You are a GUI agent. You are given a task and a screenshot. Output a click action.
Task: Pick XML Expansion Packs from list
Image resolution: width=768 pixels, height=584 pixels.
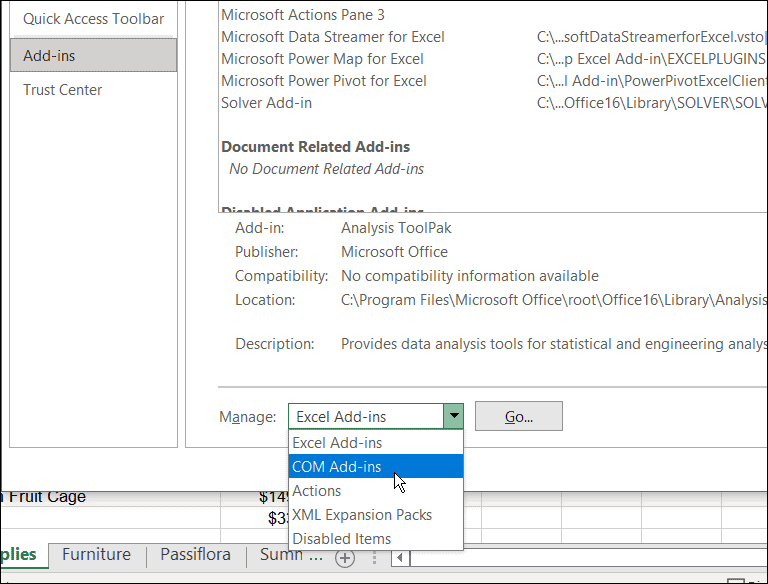[362, 515]
